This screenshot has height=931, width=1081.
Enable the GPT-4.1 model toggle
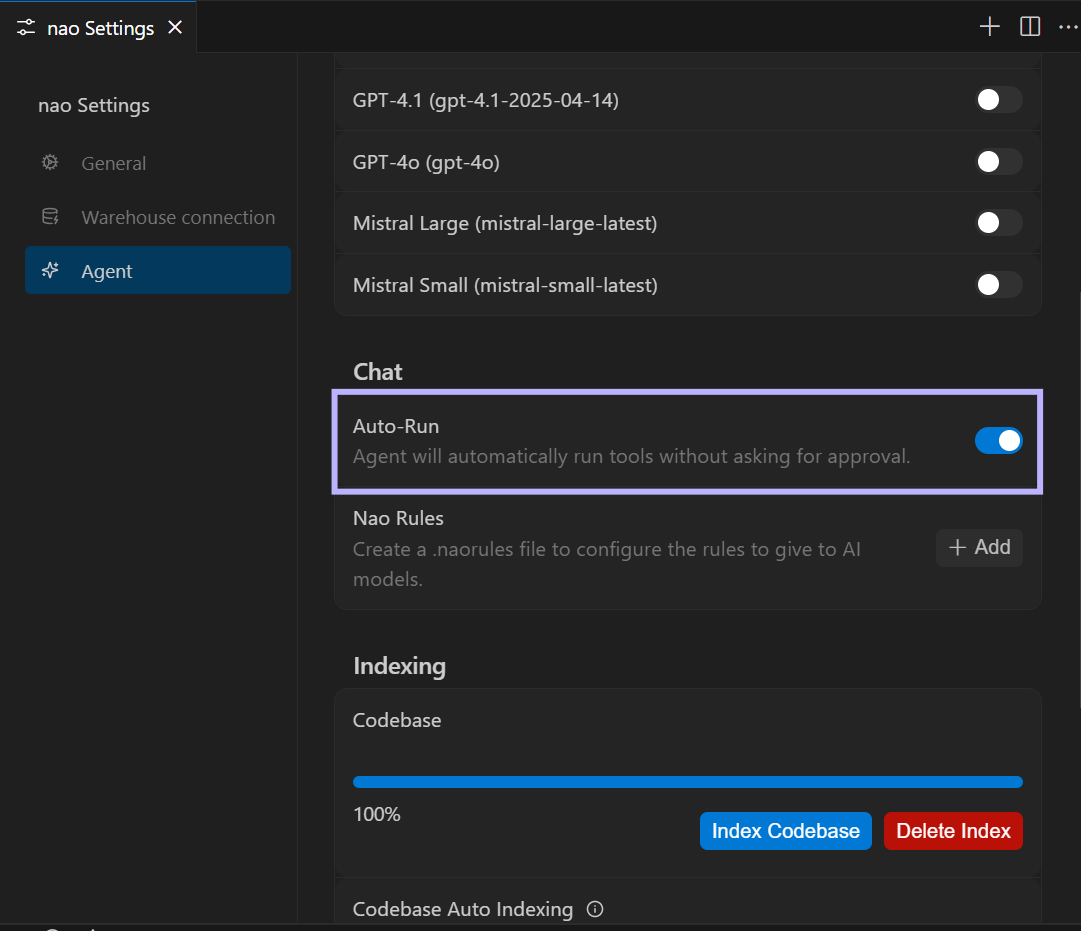[998, 100]
